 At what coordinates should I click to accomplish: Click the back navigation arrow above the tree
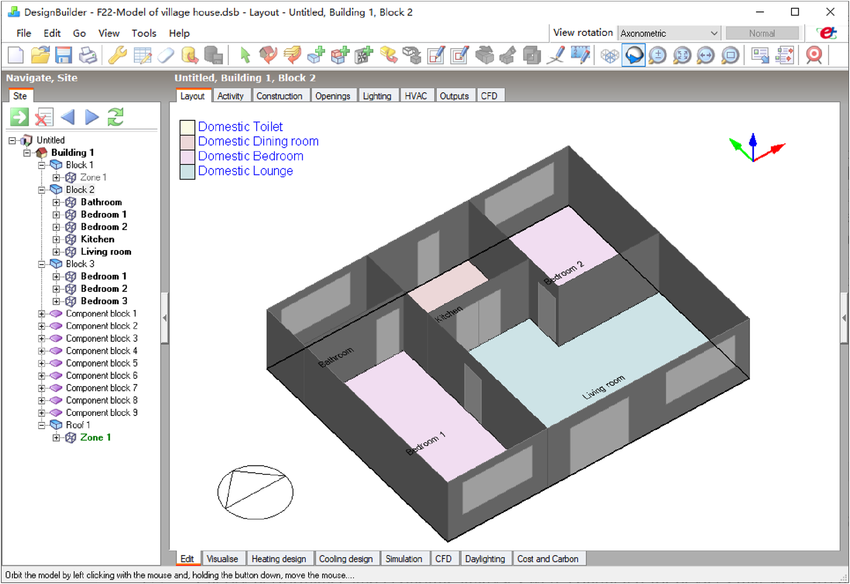coord(68,117)
